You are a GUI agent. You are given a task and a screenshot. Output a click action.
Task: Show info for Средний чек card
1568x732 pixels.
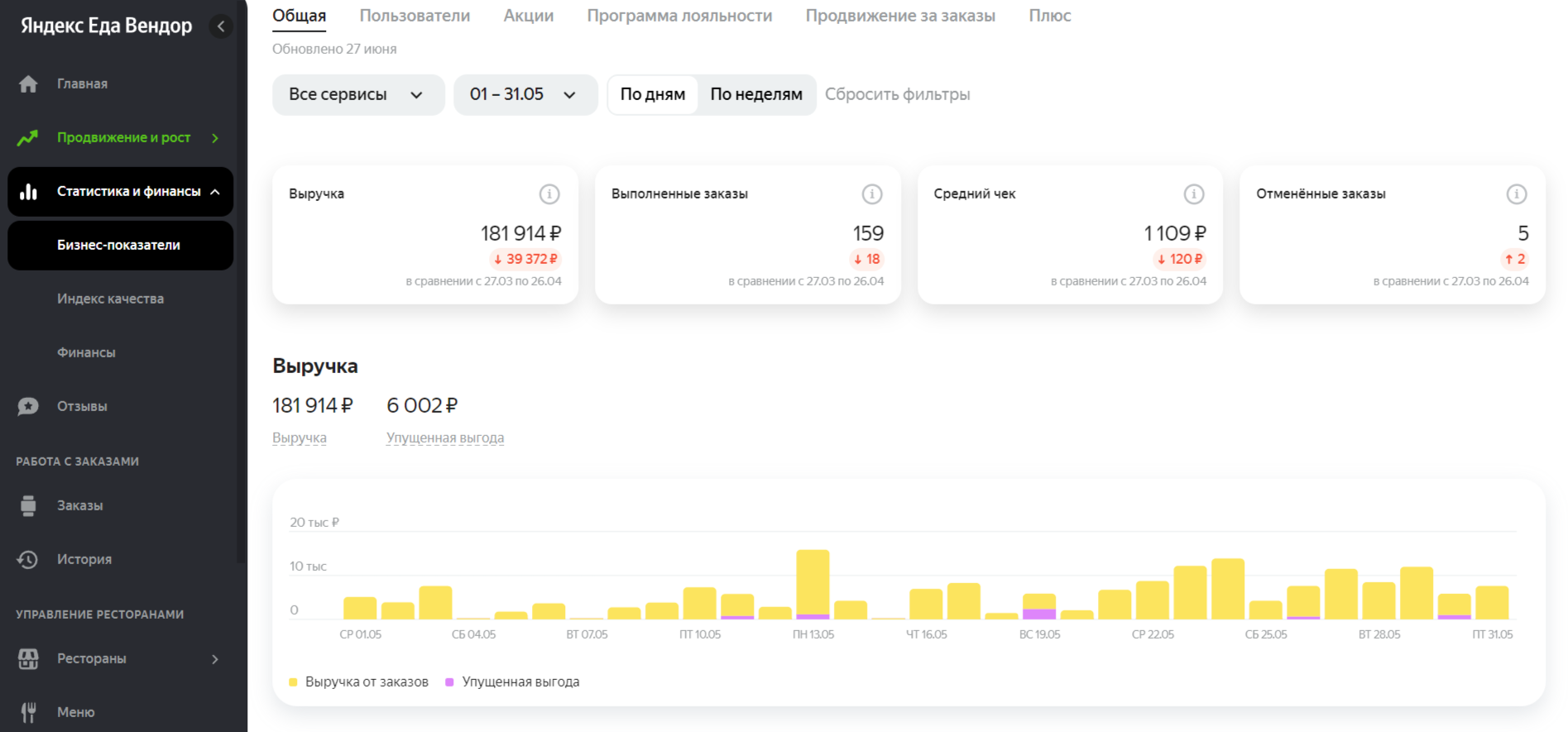pos(1194,194)
